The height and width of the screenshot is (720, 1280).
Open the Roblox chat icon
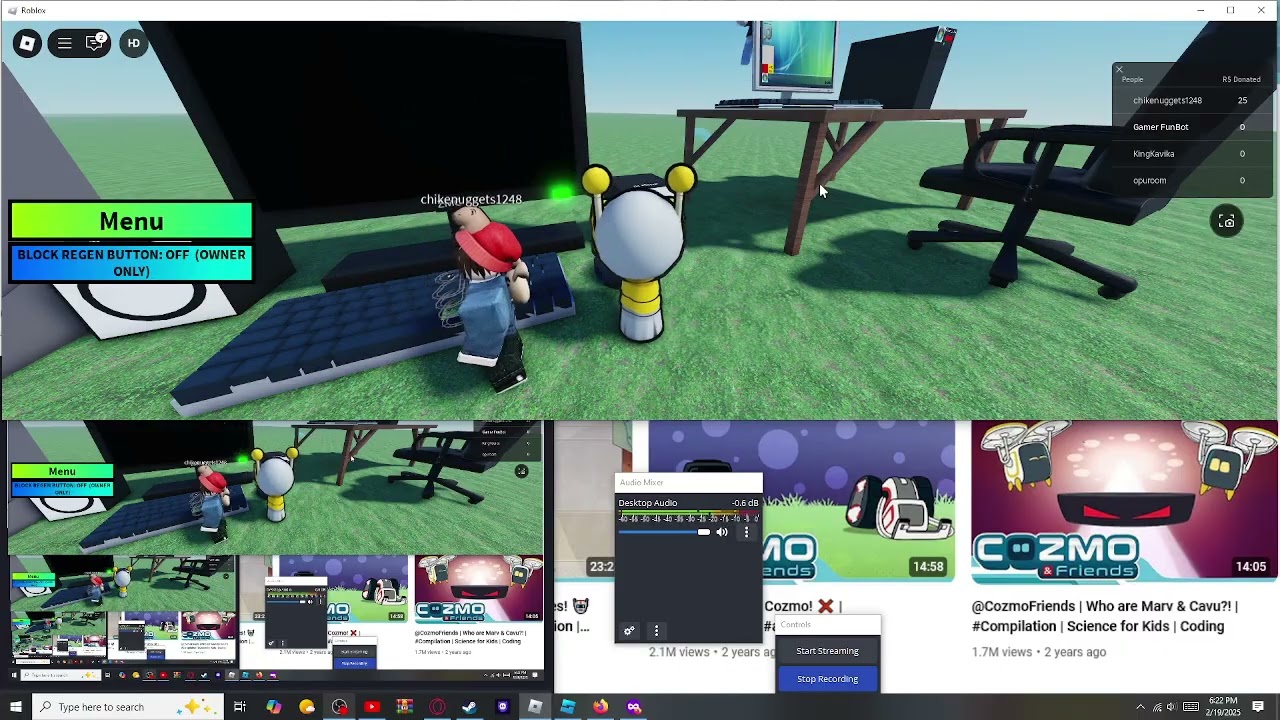coord(95,42)
